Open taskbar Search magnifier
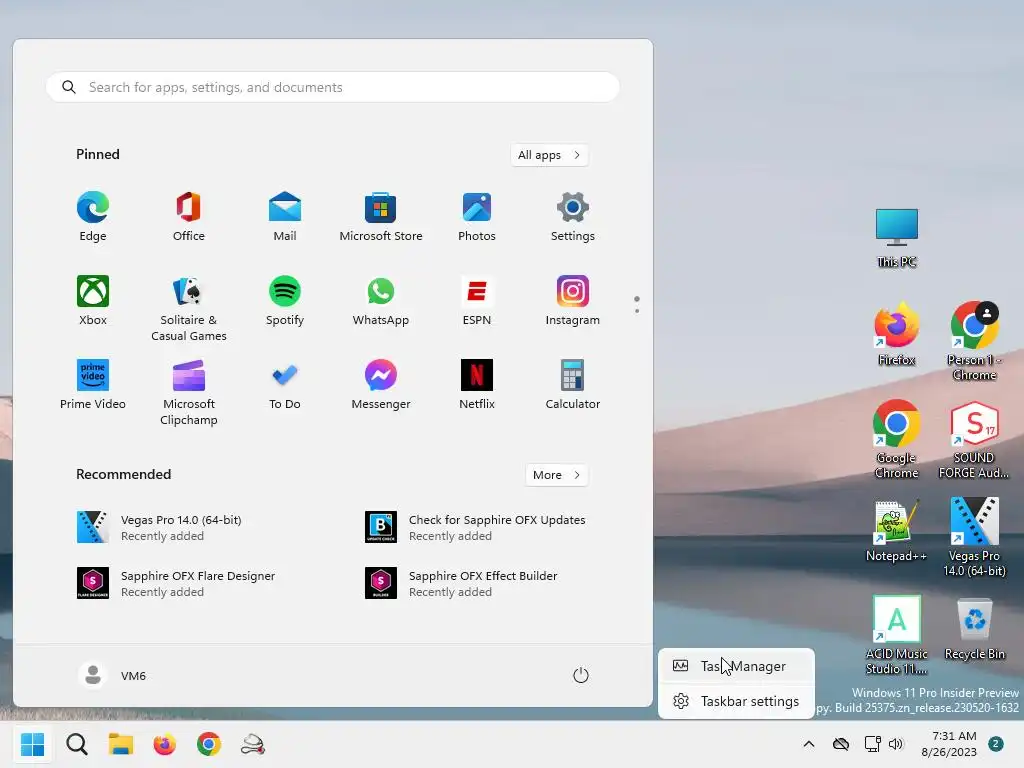 pos(77,744)
